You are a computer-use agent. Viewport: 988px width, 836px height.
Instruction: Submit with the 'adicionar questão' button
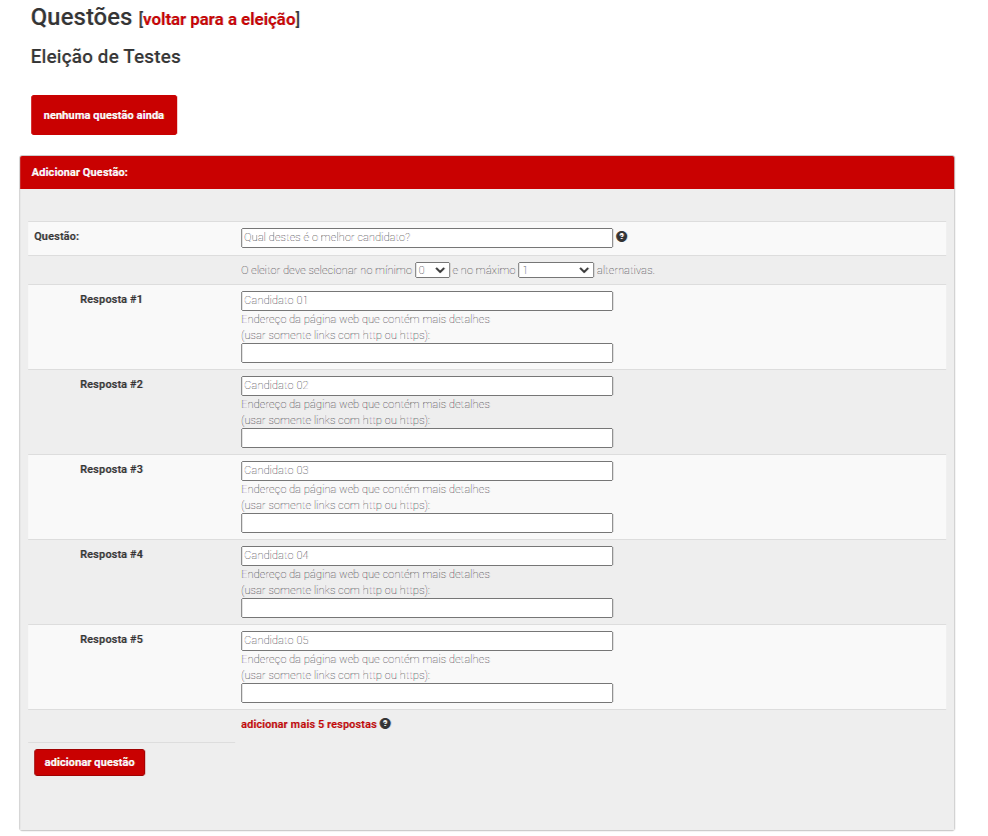[x=89, y=762]
